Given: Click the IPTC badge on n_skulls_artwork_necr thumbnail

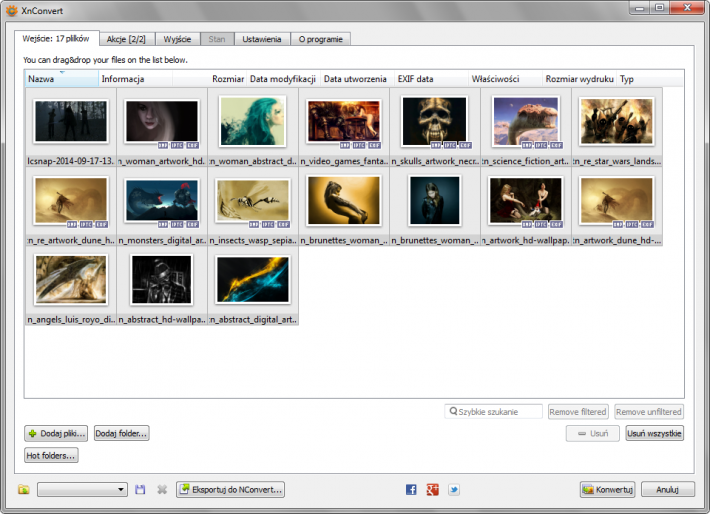Looking at the screenshot, I should [450, 145].
